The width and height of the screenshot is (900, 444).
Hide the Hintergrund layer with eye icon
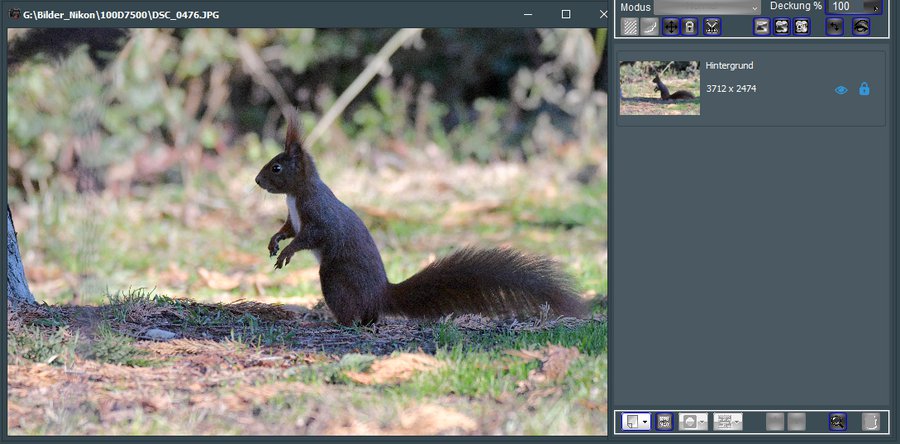[841, 89]
